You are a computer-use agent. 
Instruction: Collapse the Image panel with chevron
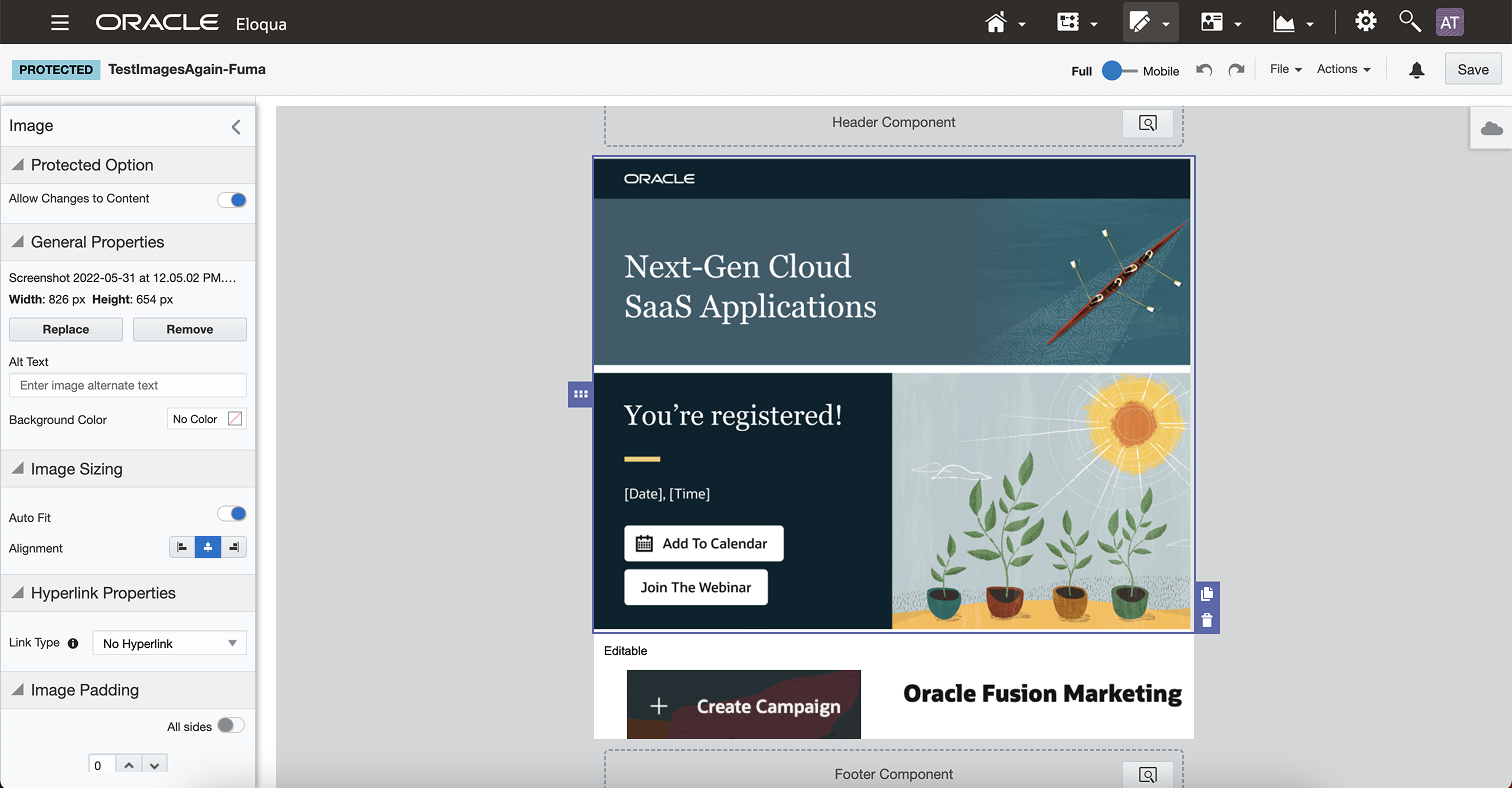pos(236,126)
